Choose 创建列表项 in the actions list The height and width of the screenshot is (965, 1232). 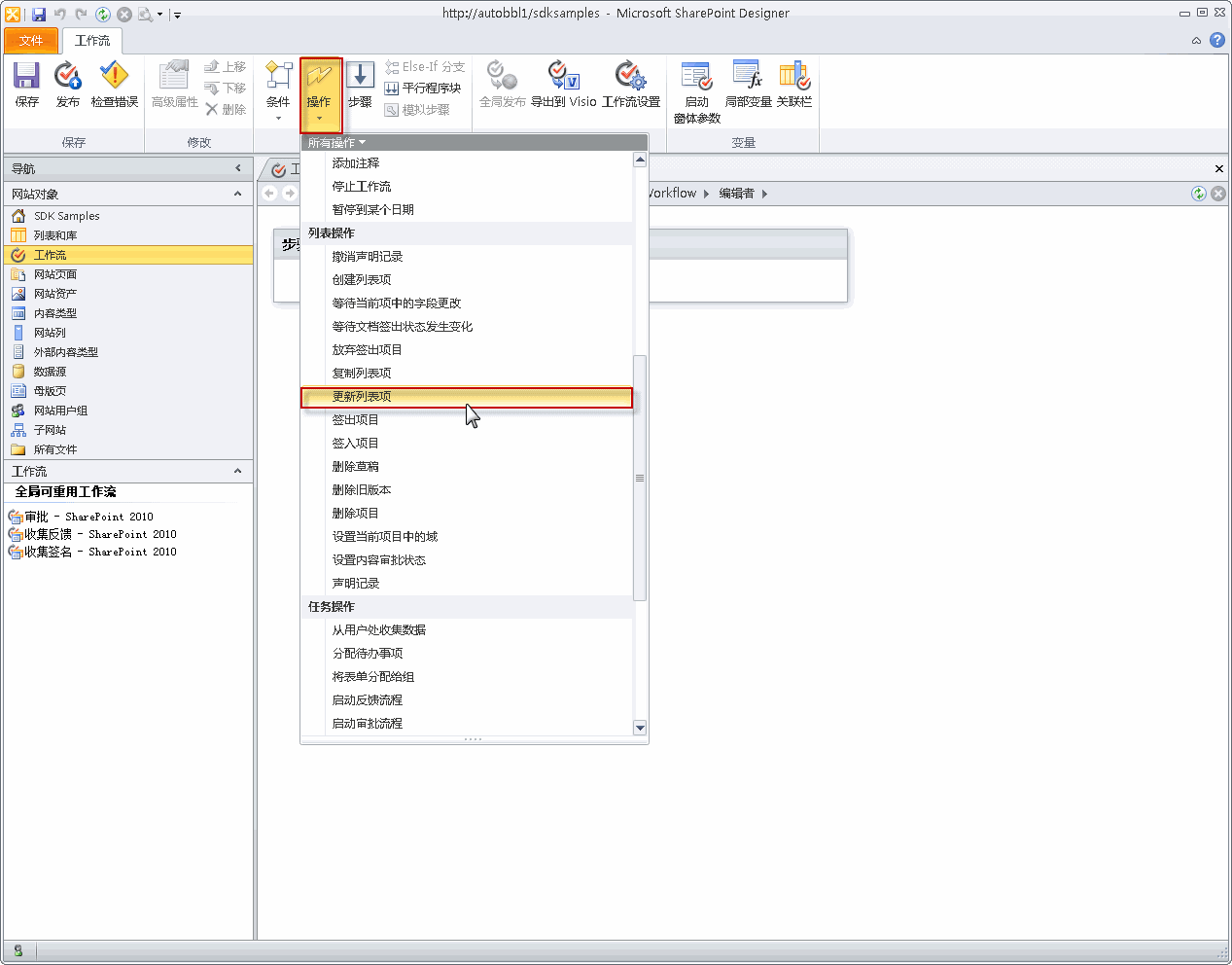pos(362,280)
